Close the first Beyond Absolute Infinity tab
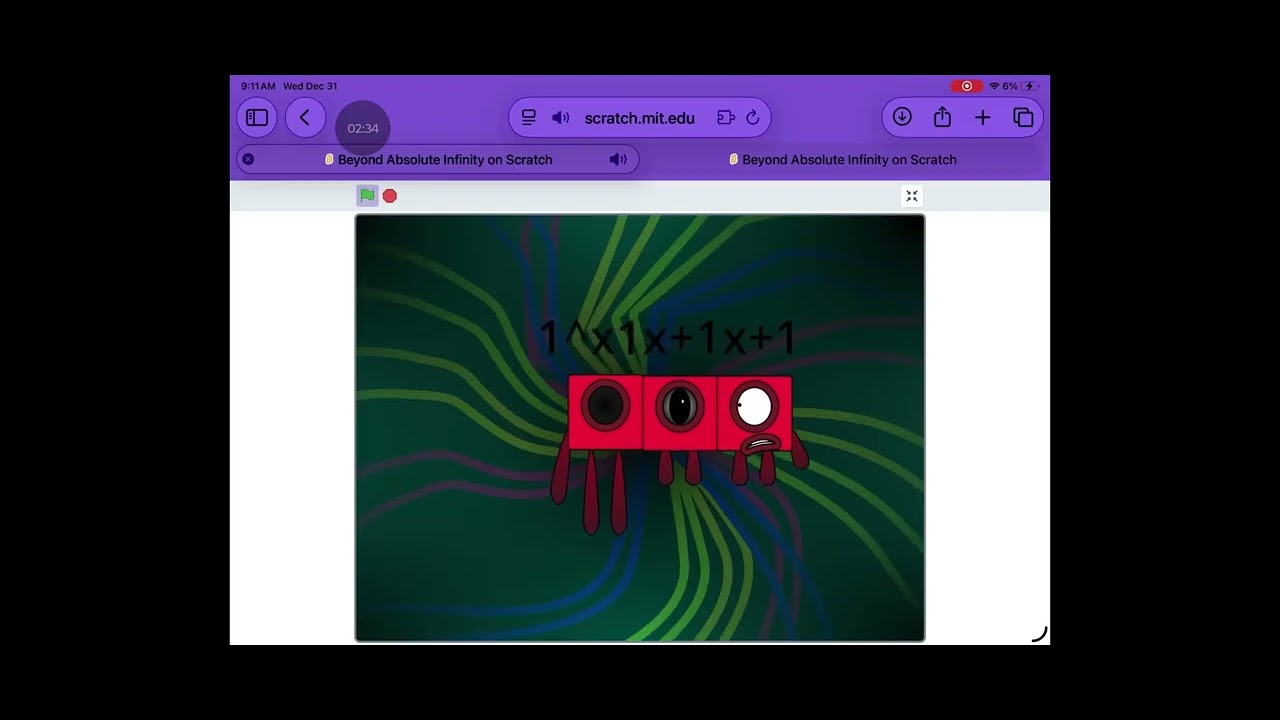Image resolution: width=1280 pixels, height=720 pixels. pos(248,159)
